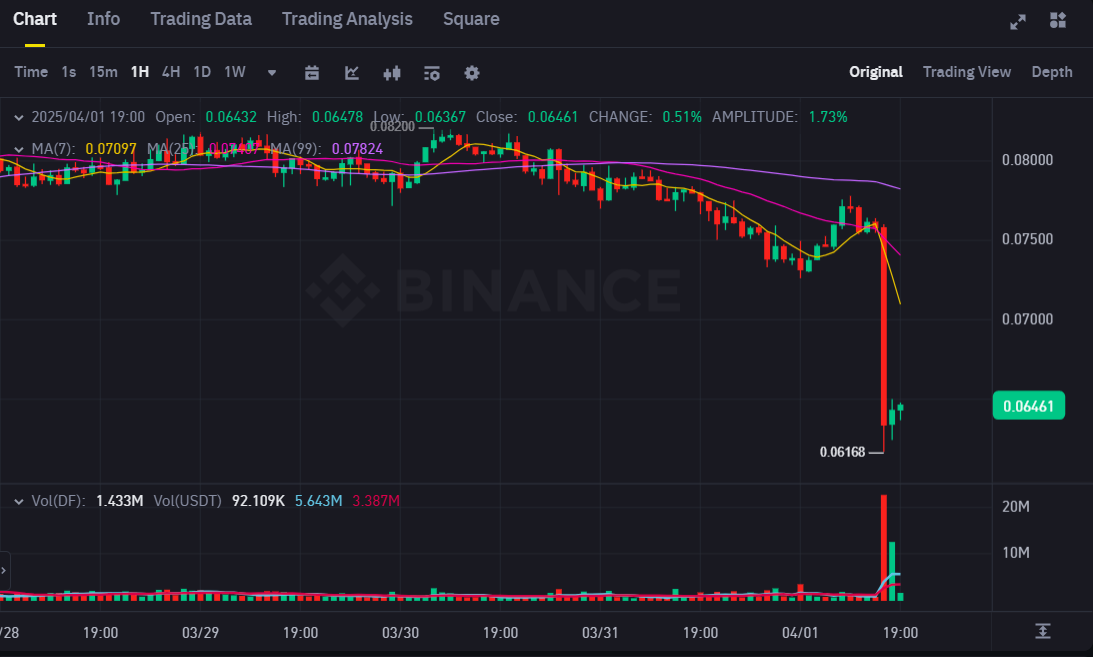Open the Trading Data tab
This screenshot has height=657, width=1093.
pyautogui.click(x=201, y=20)
